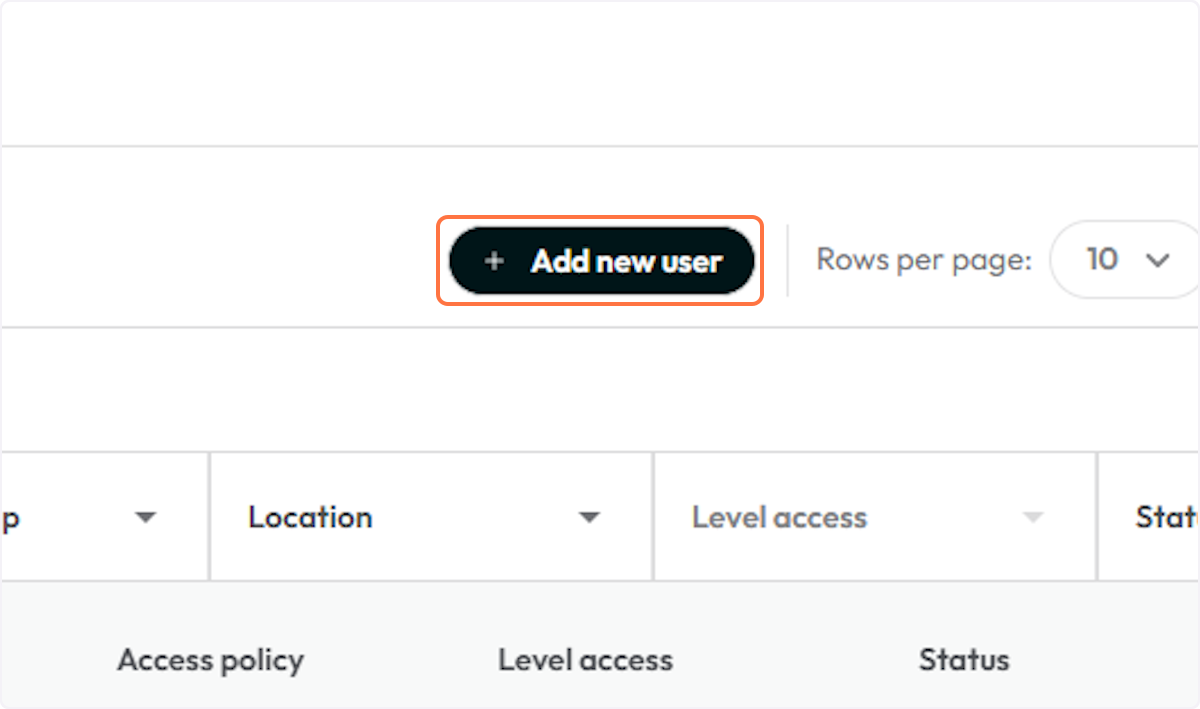Expand the Location filter dropdown
Screen dimensions: 1200x709
[x=431, y=517]
